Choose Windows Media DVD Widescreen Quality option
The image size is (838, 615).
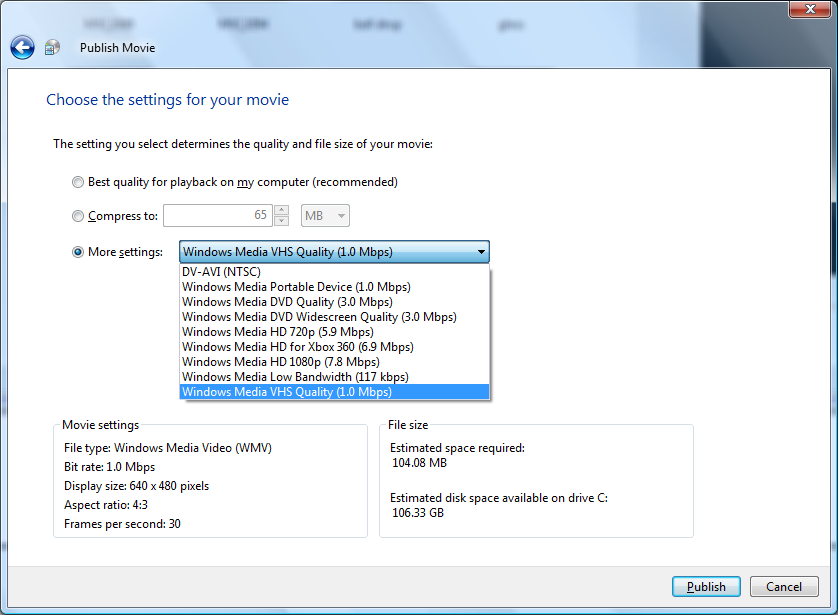335,317
